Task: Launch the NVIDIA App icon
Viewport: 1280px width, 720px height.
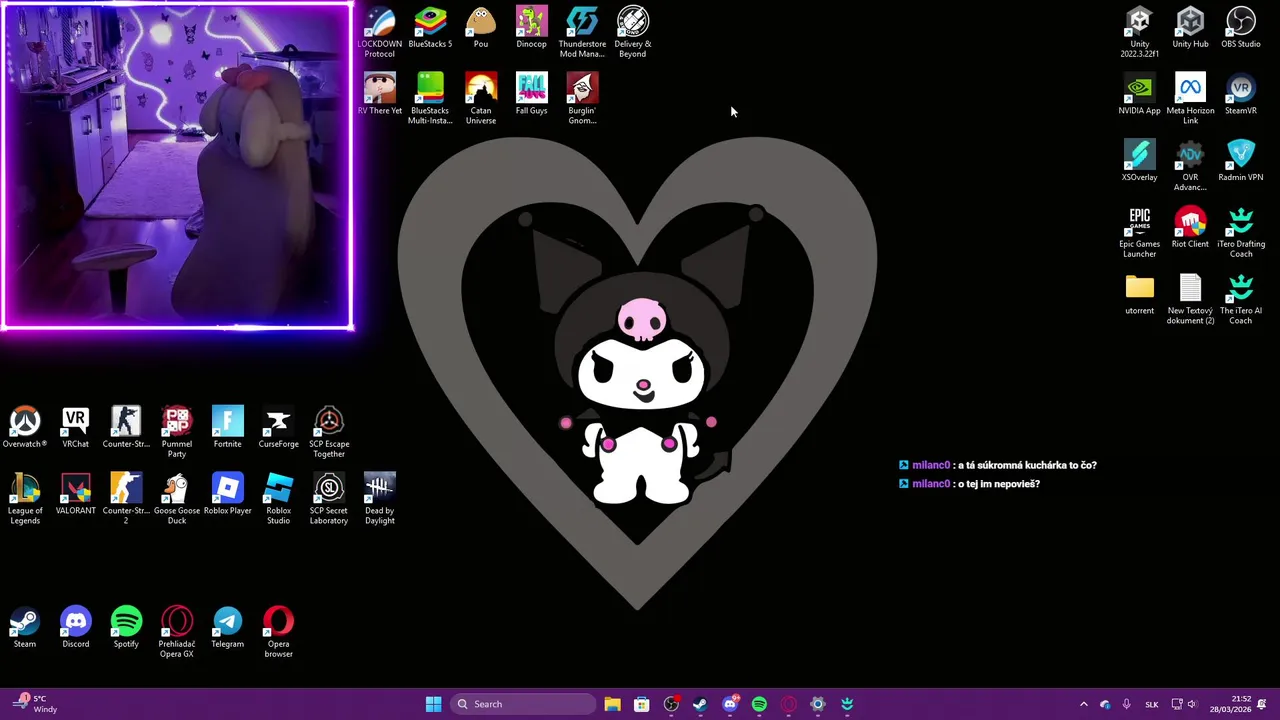Action: [x=1139, y=94]
